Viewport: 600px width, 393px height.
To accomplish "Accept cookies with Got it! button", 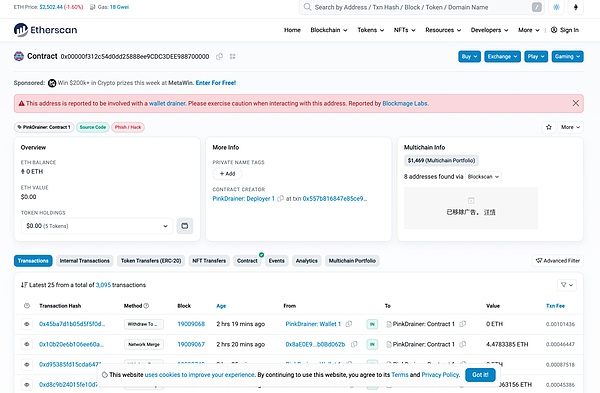I will pos(480,375).
